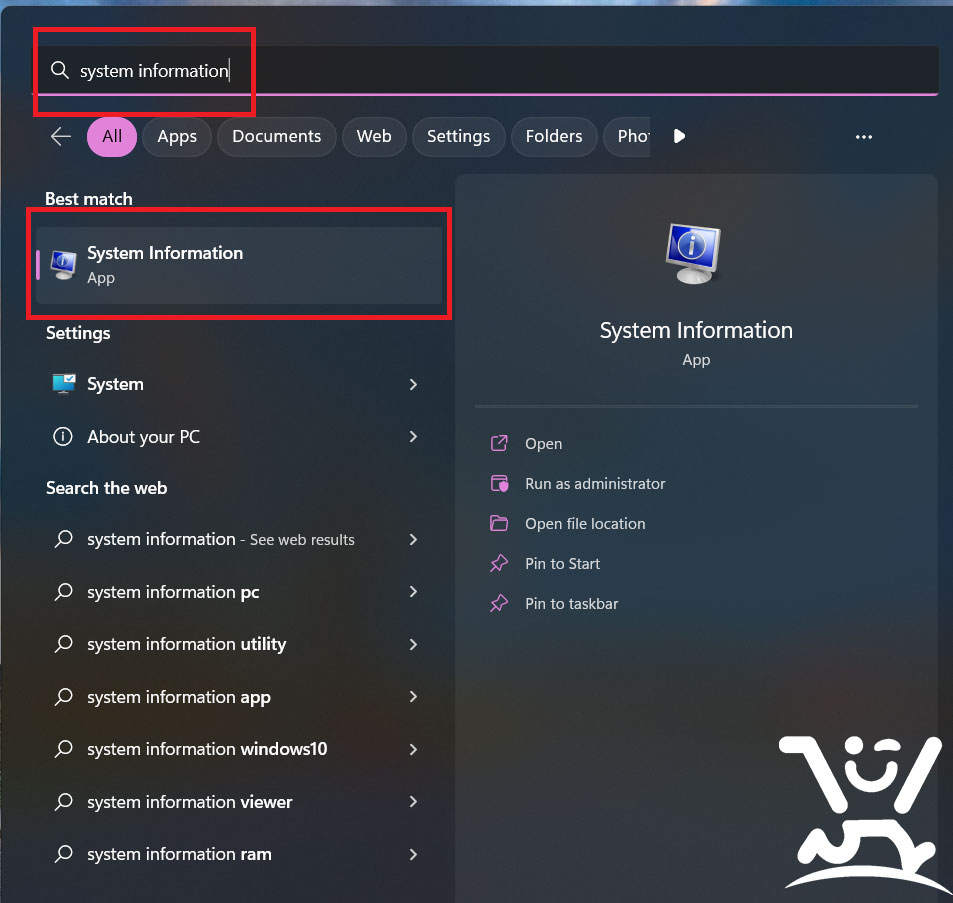This screenshot has height=903, width=953.
Task: Click the info icon beside About your PC
Action: (x=63, y=436)
